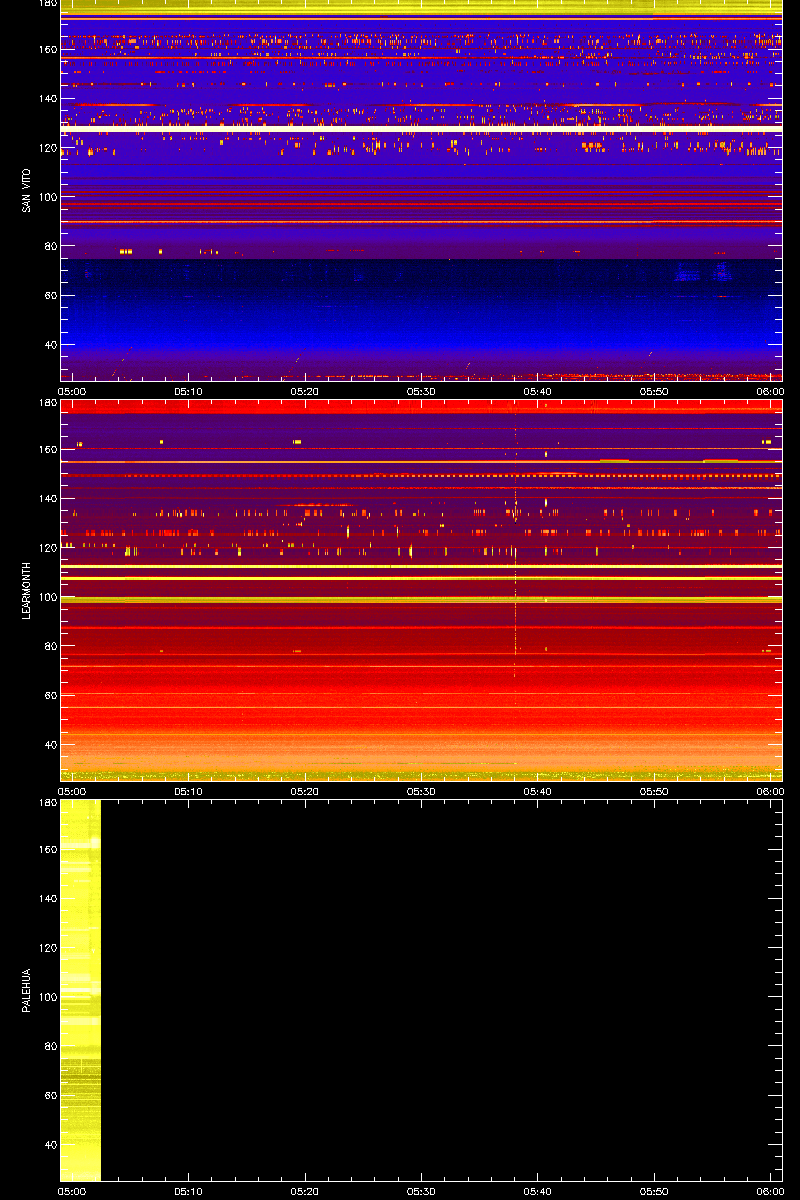Pick 80 frequency label on Palehua axis
800x1200 pixels.
[49, 1046]
